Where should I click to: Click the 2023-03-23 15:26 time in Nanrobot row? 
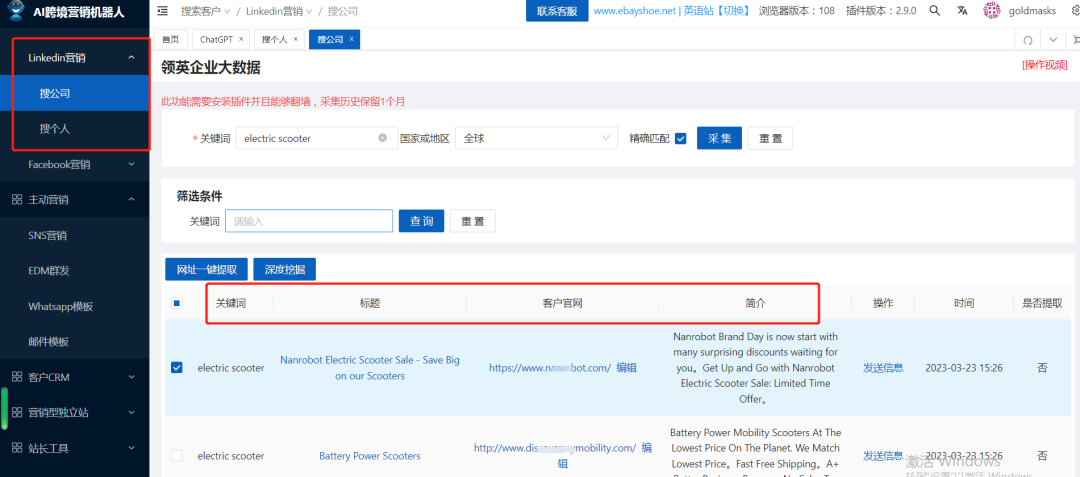(x=964, y=368)
